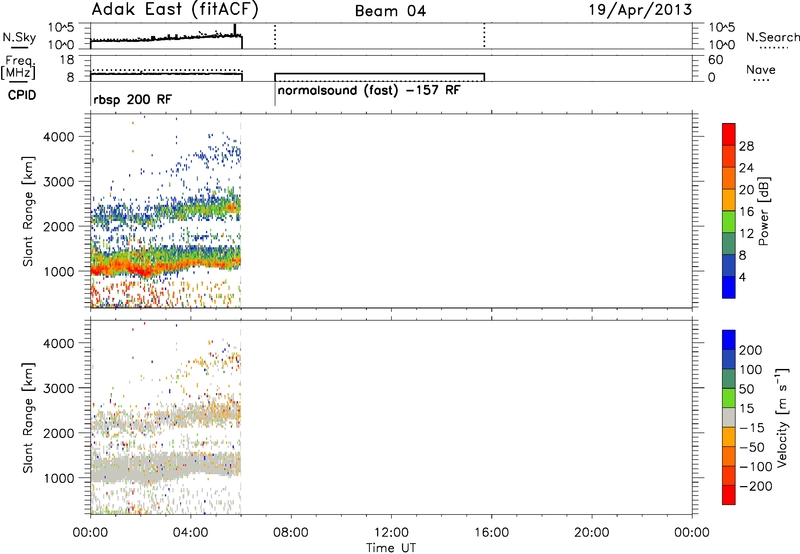Click the 'N.Search' legend label
Viewport: 800px width, 554px height.
click(773, 37)
